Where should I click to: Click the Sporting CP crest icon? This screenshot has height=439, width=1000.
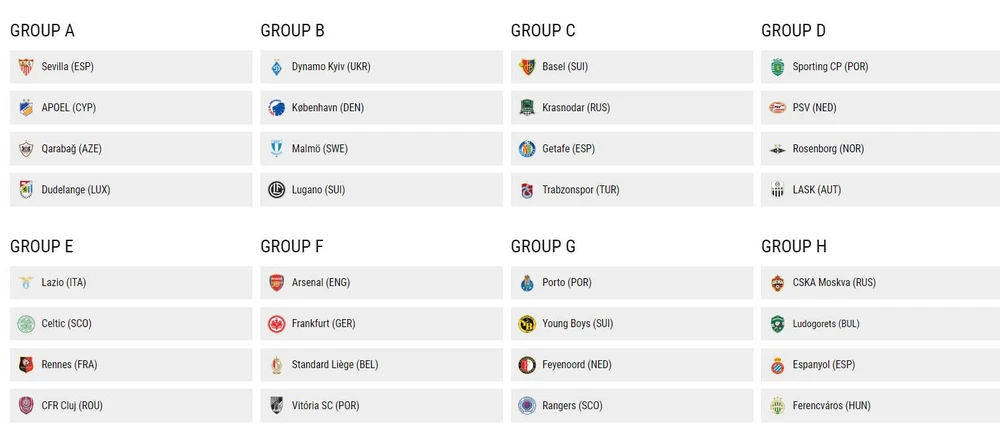point(777,67)
